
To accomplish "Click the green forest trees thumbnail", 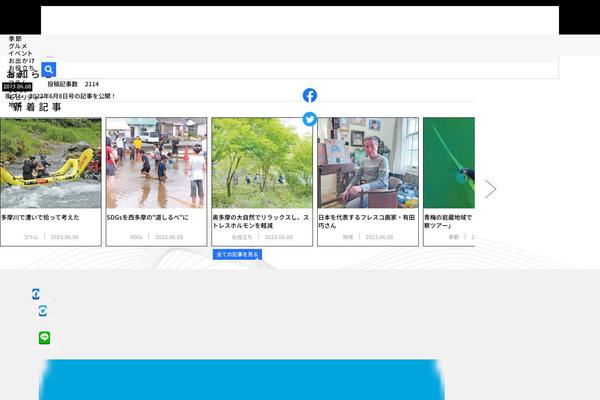I will coord(262,163).
